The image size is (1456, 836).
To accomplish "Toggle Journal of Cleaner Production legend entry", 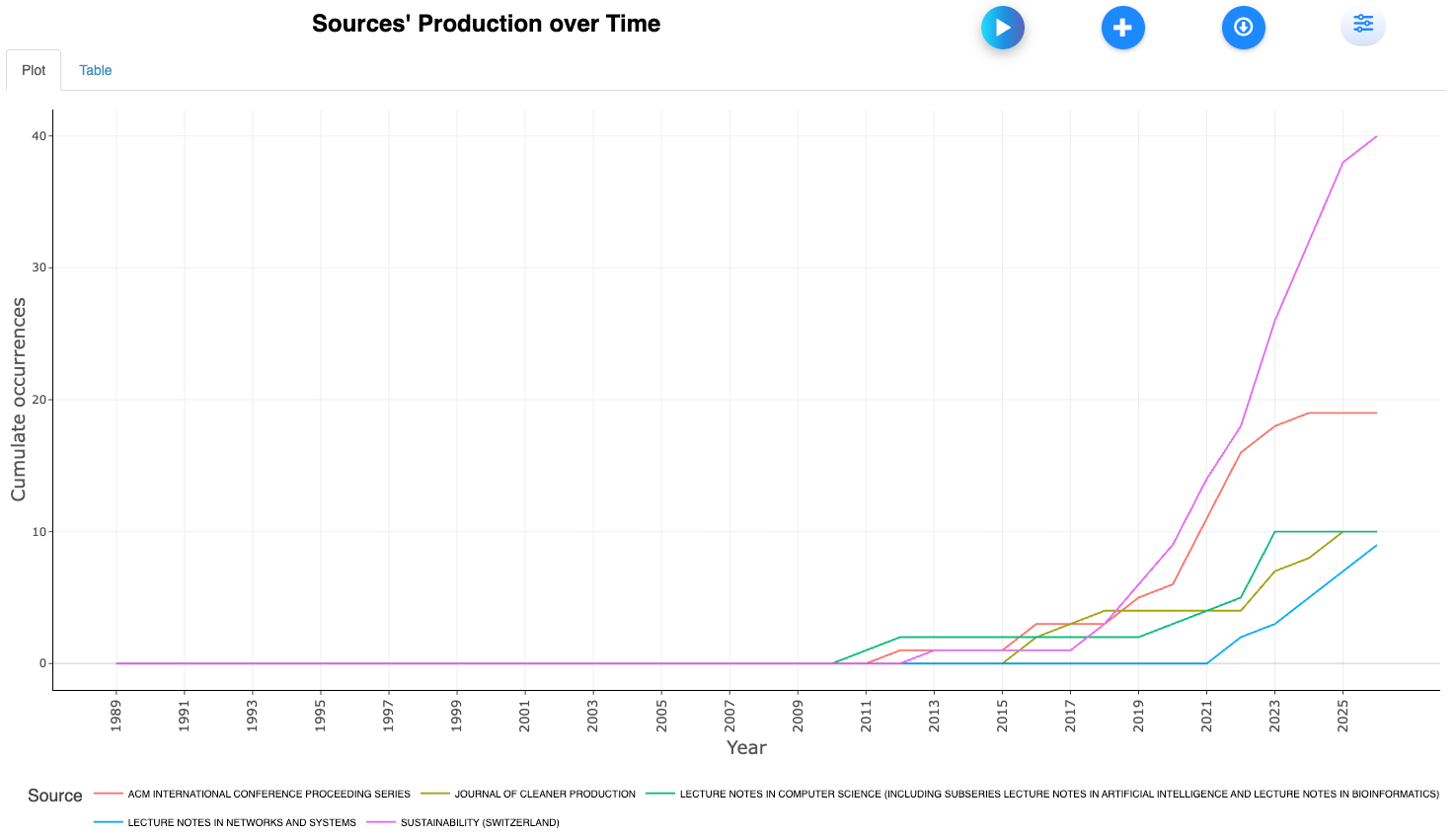I will pyautogui.click(x=544, y=794).
